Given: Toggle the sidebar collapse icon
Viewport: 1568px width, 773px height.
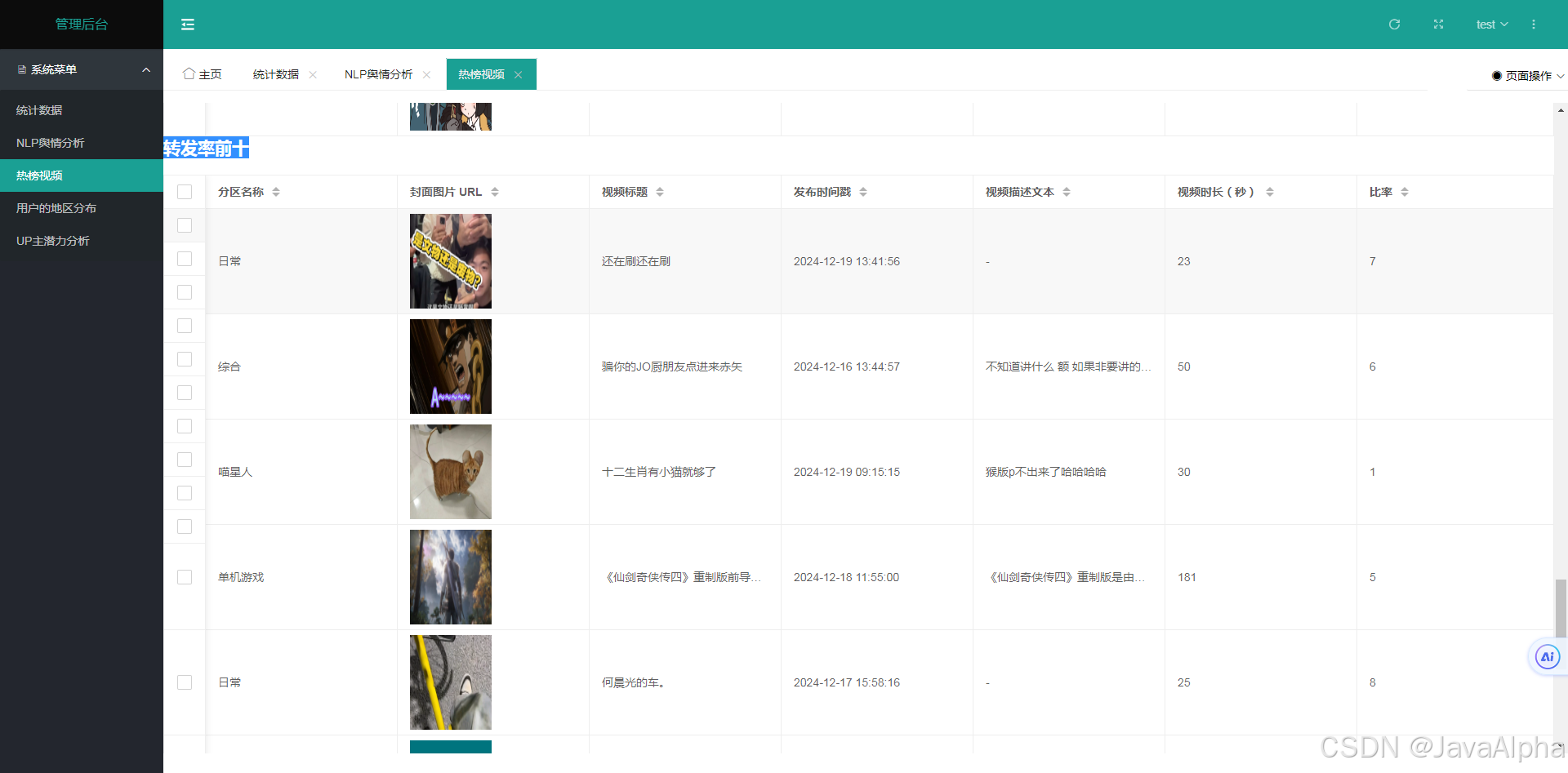Looking at the screenshot, I should pyautogui.click(x=188, y=24).
